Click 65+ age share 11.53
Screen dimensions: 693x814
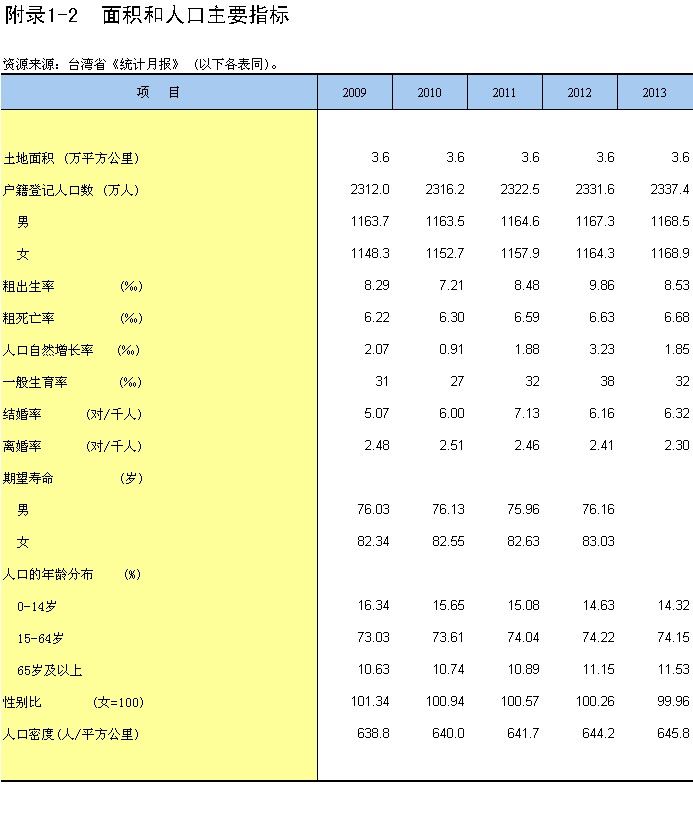pos(673,670)
